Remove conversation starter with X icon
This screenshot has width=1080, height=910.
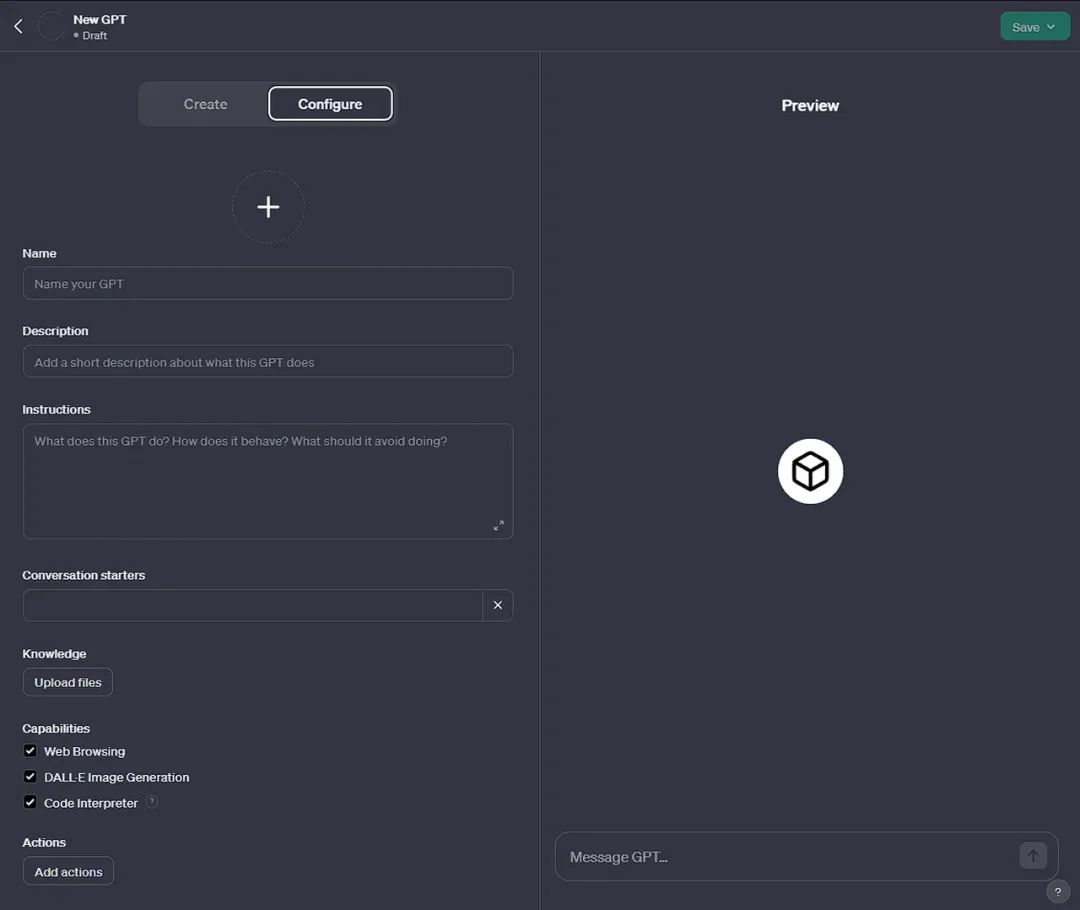point(497,605)
